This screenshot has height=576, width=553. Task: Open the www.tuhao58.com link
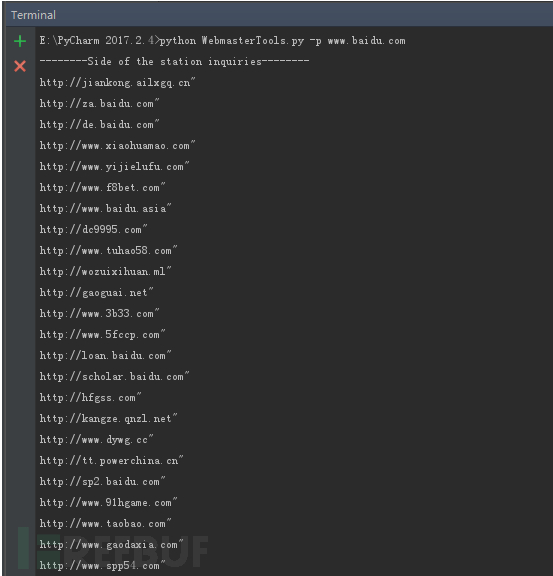108,251
